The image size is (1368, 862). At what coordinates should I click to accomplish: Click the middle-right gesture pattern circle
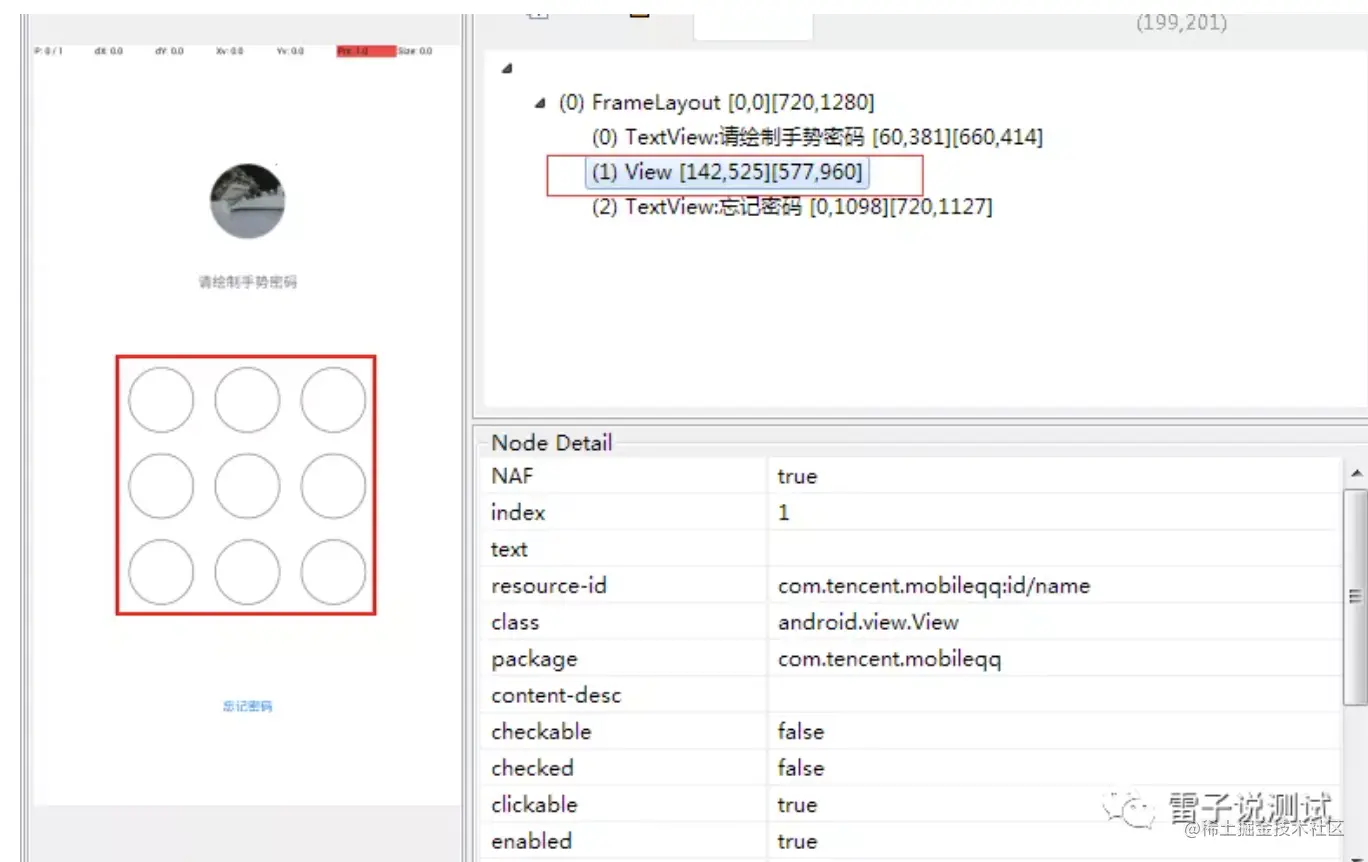pyautogui.click(x=333, y=486)
